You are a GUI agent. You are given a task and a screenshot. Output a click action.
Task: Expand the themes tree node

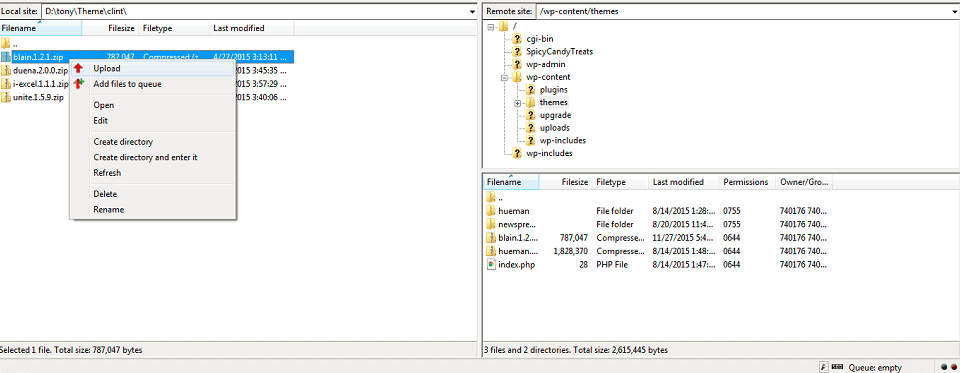pyautogui.click(x=517, y=103)
